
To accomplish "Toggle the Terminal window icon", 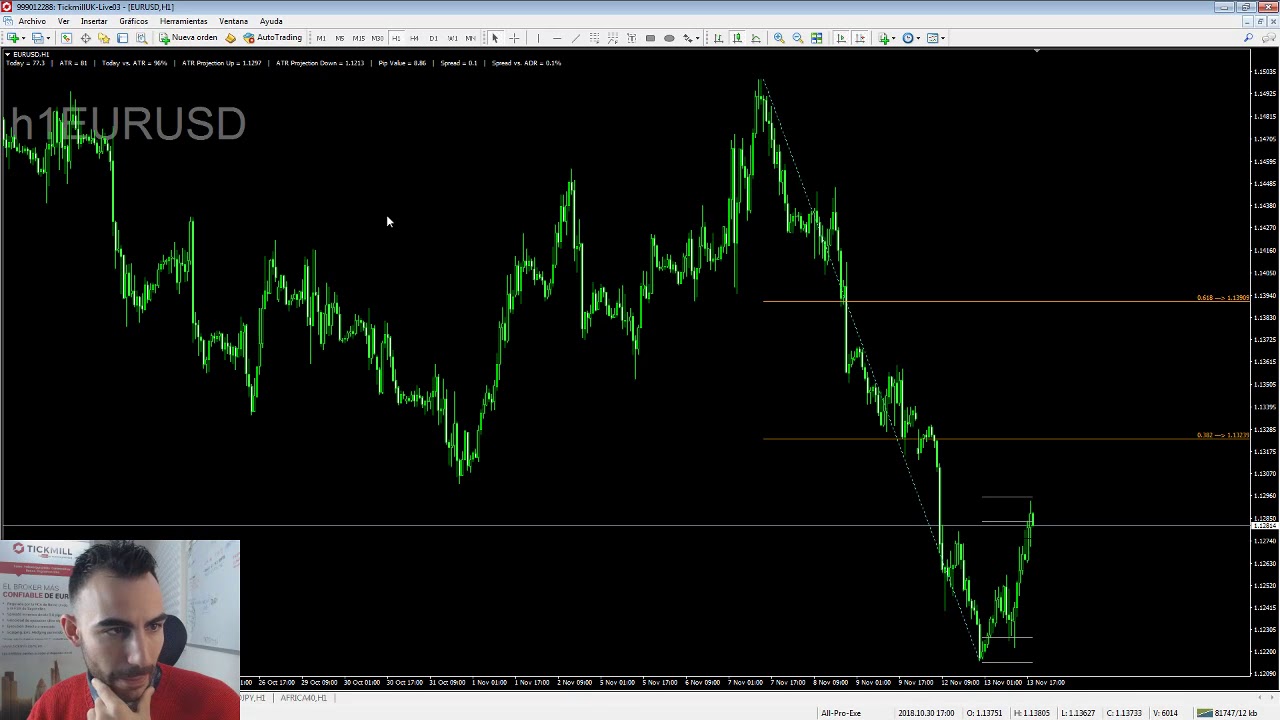I will pyautogui.click(x=122, y=38).
